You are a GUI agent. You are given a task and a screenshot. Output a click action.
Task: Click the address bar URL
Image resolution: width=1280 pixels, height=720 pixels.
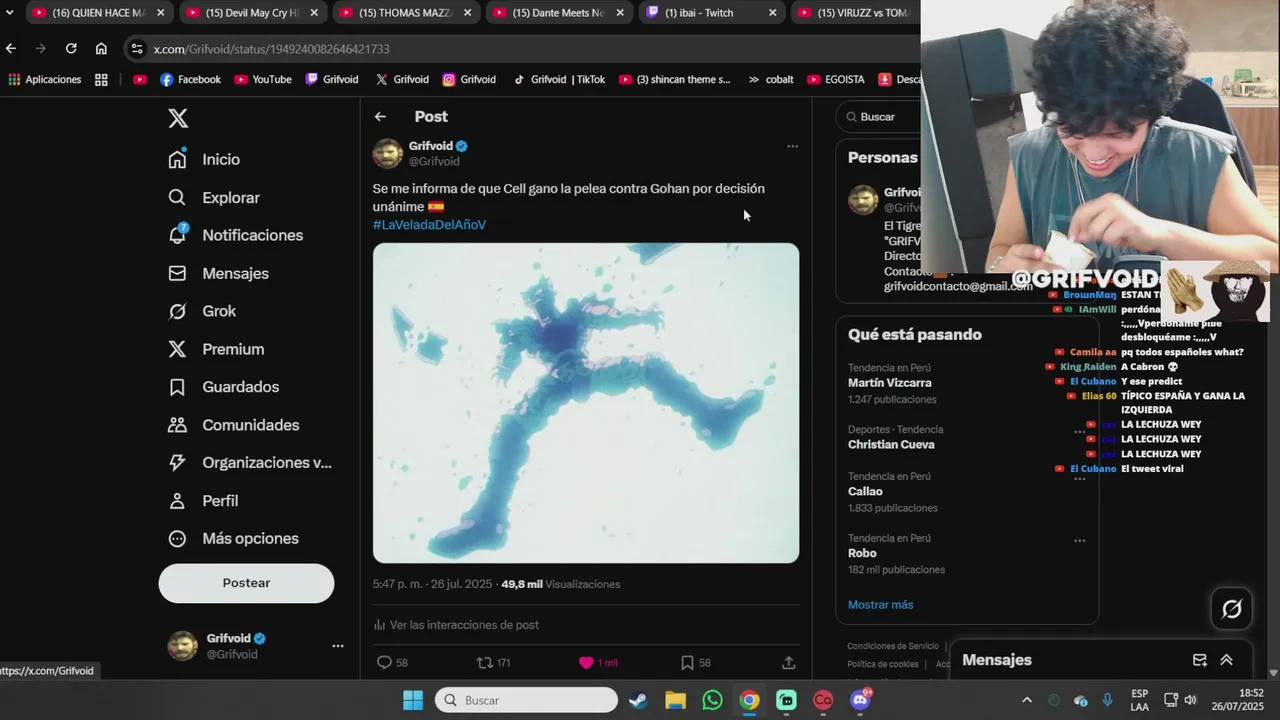(x=272, y=49)
